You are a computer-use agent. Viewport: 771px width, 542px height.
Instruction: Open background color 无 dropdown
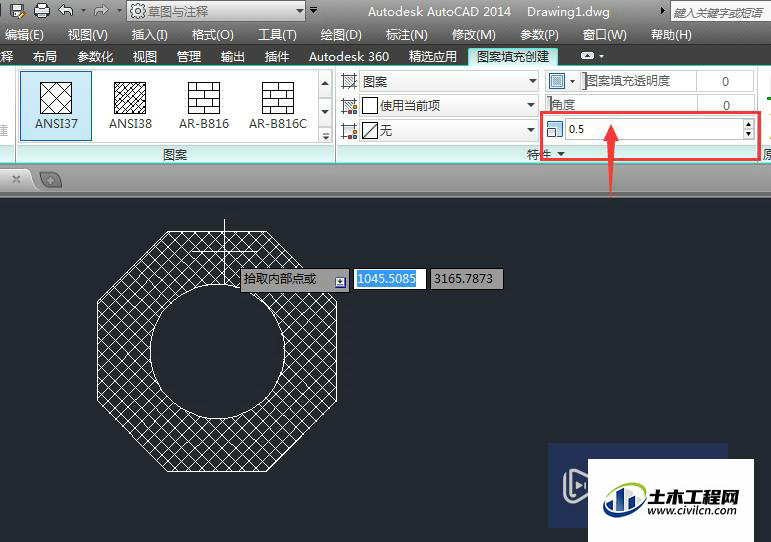[x=449, y=130]
